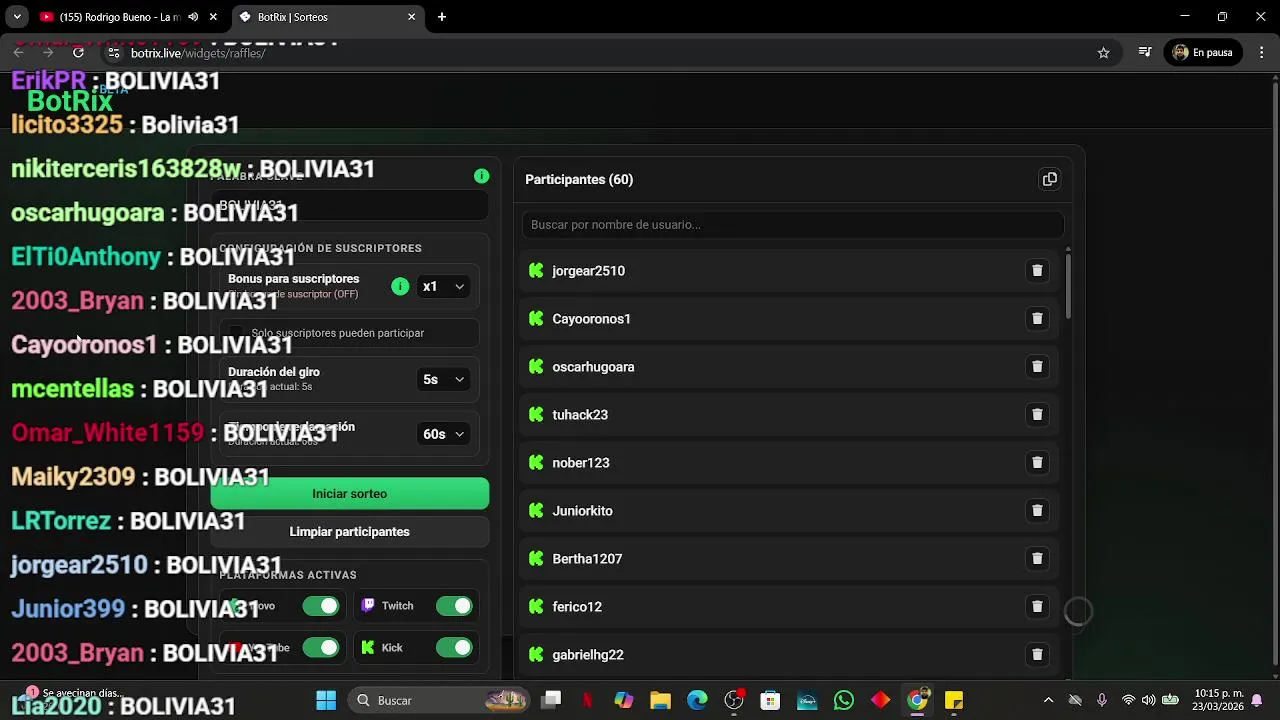Click the info icon next to Bonus para suscriptores
1280x720 pixels.
[x=400, y=287]
